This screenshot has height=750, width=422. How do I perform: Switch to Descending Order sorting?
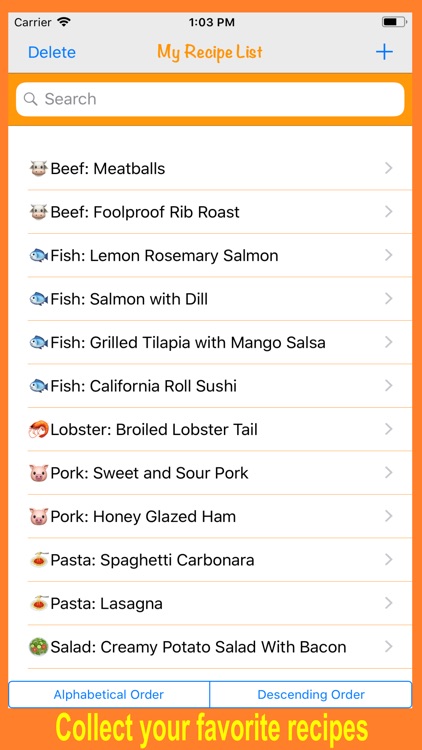click(311, 695)
